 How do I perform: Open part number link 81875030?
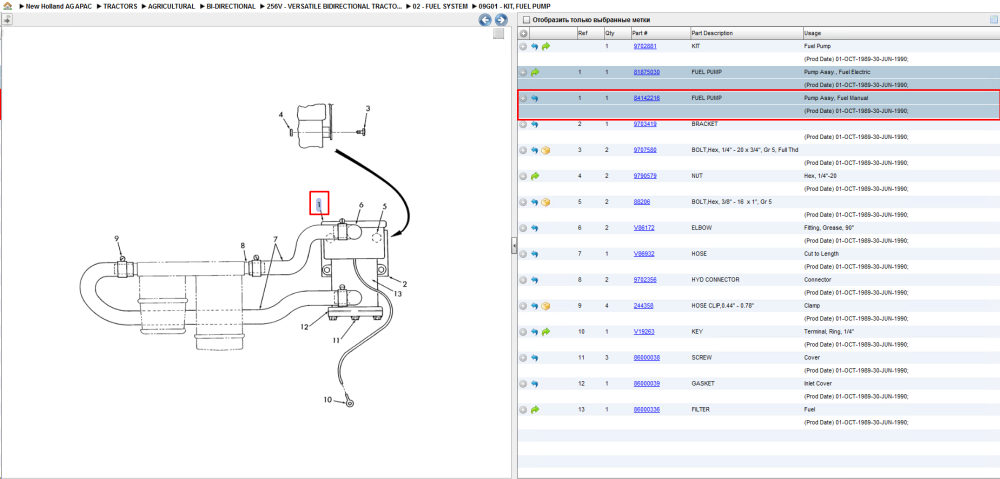point(646,73)
